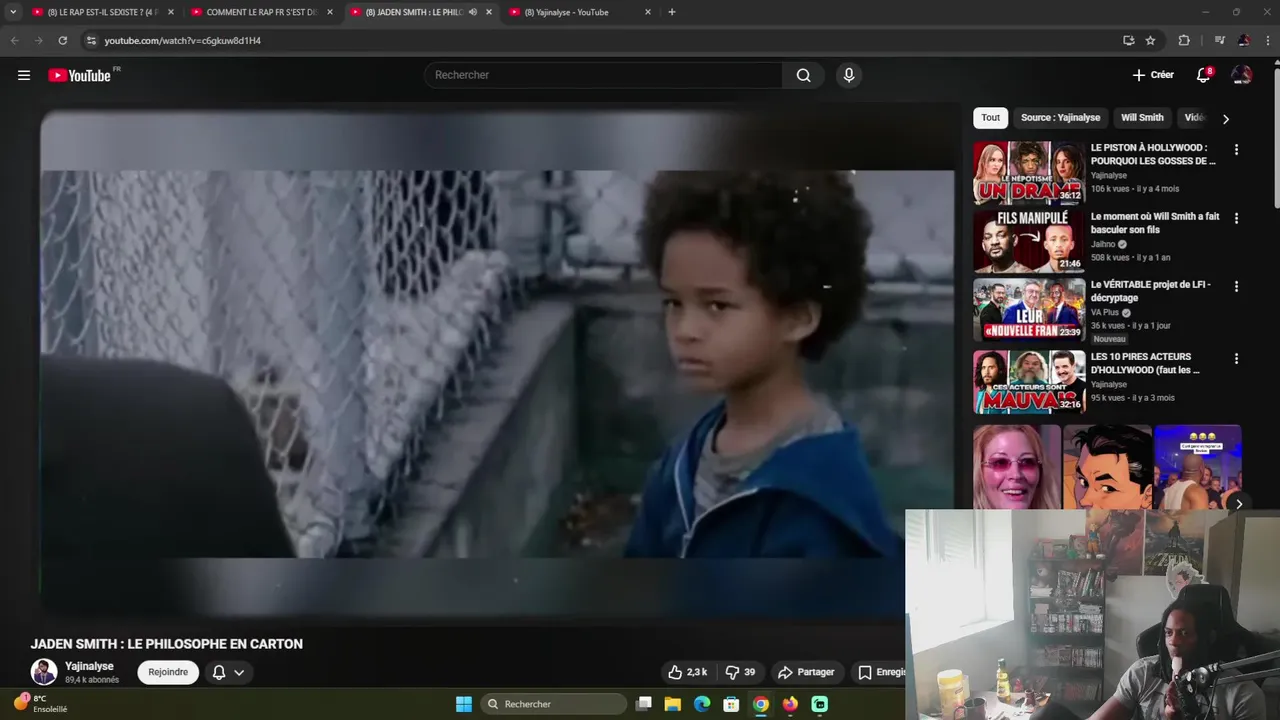Click the taskbar Rechercher search box
1280x720 pixels.
tap(552, 704)
